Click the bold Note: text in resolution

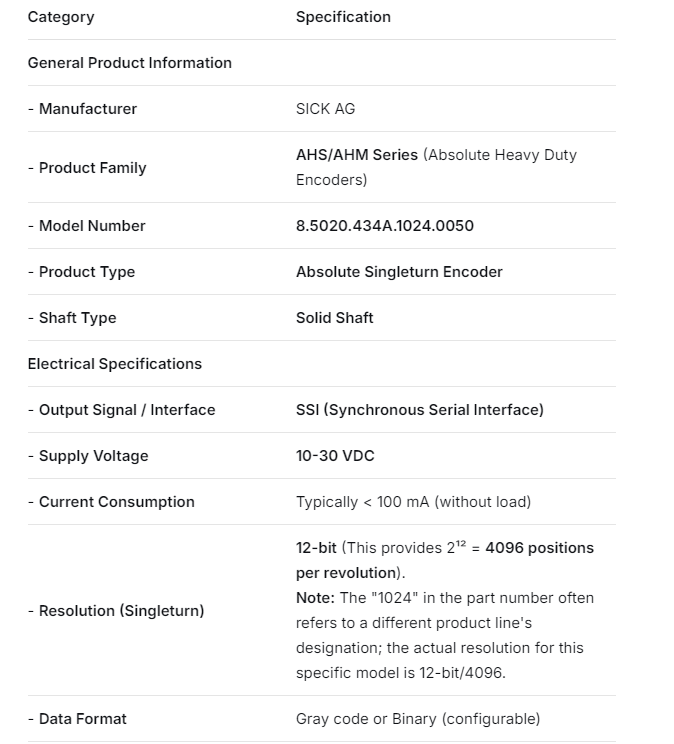tap(315, 598)
